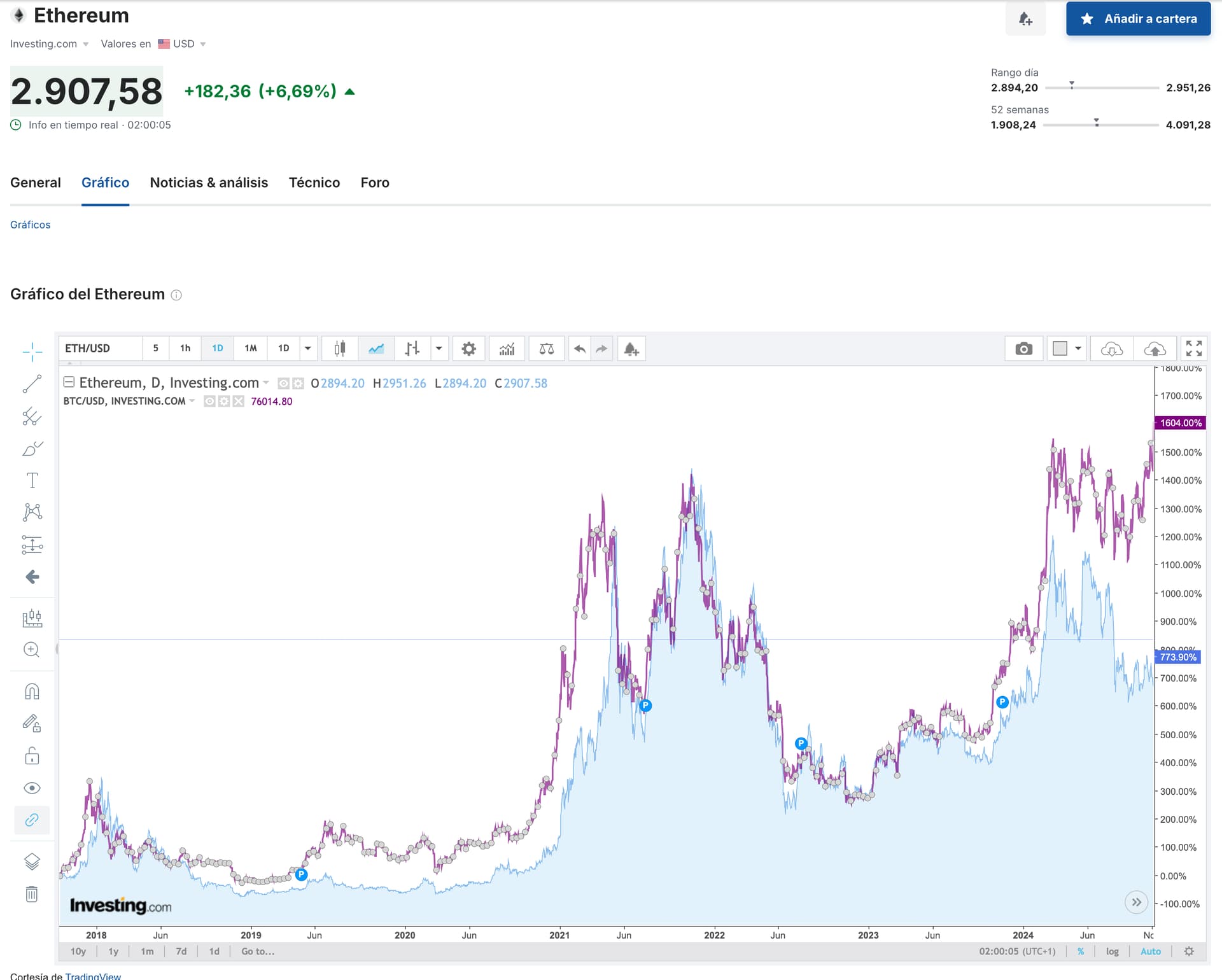
Task: Select the trend line drawing tool
Action: [32, 384]
